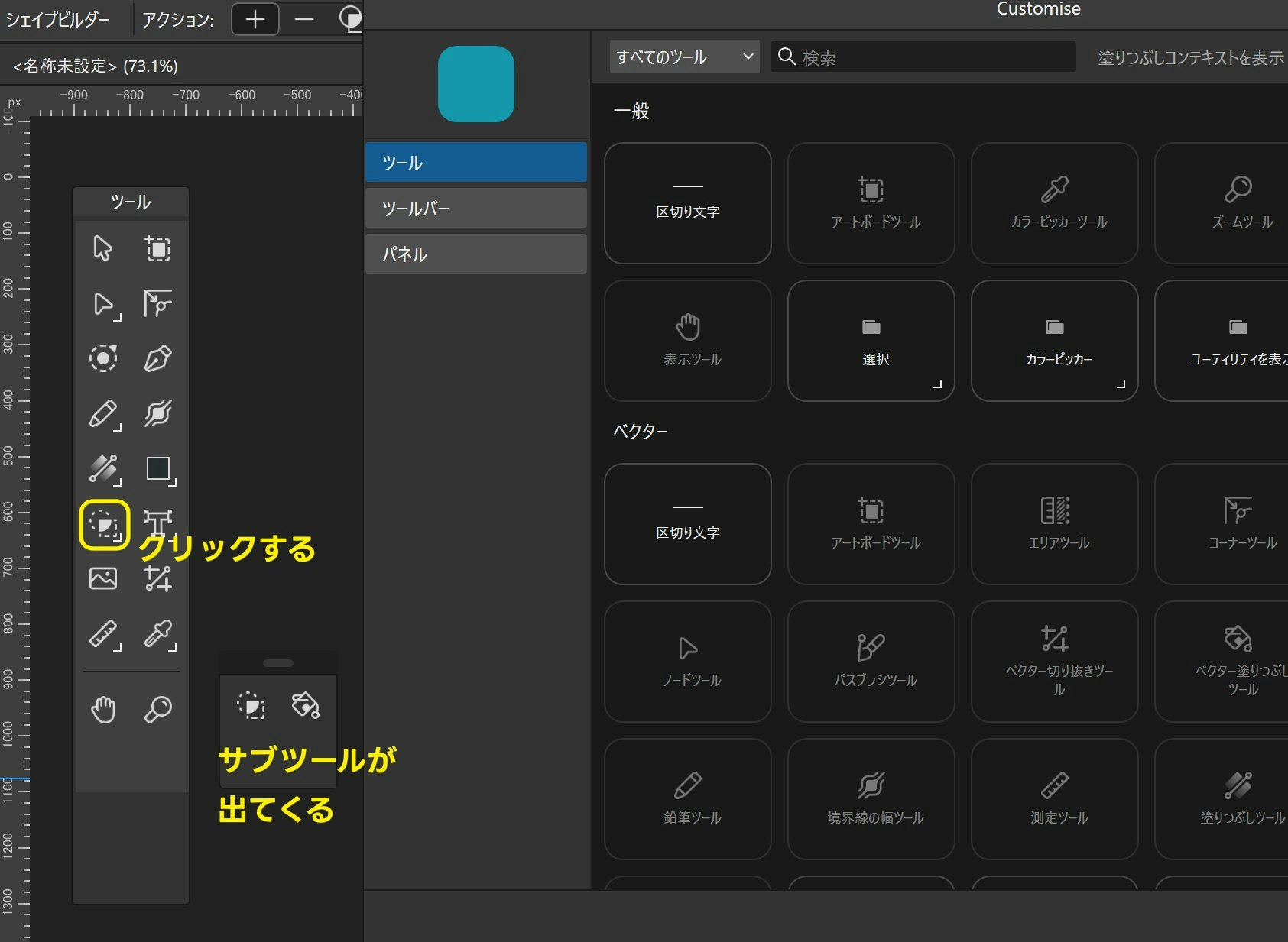Click the Customise dialog title

1039,9
